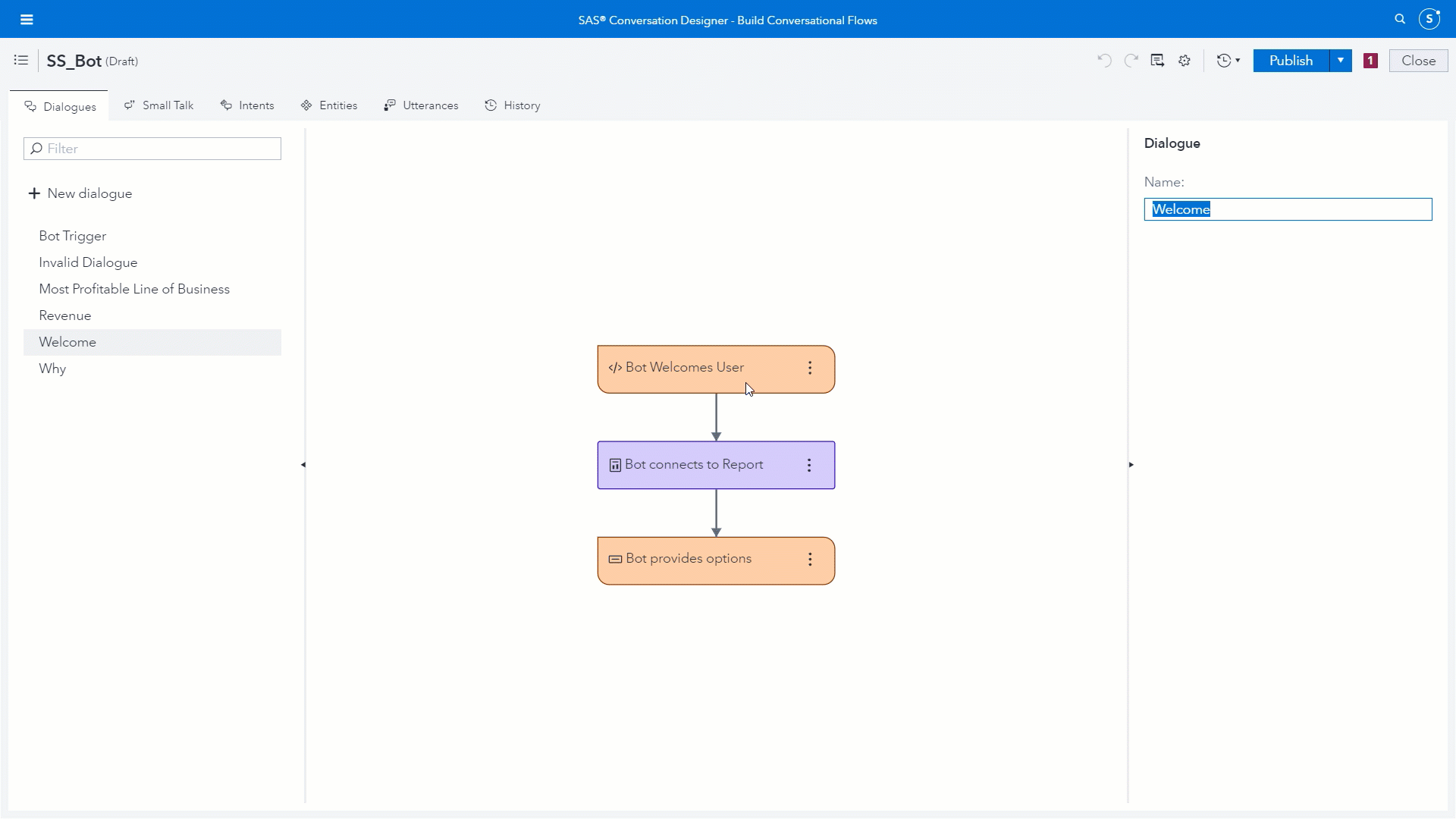The image size is (1456, 819).
Task: Expand the Publish dropdown arrow
Action: click(1339, 61)
